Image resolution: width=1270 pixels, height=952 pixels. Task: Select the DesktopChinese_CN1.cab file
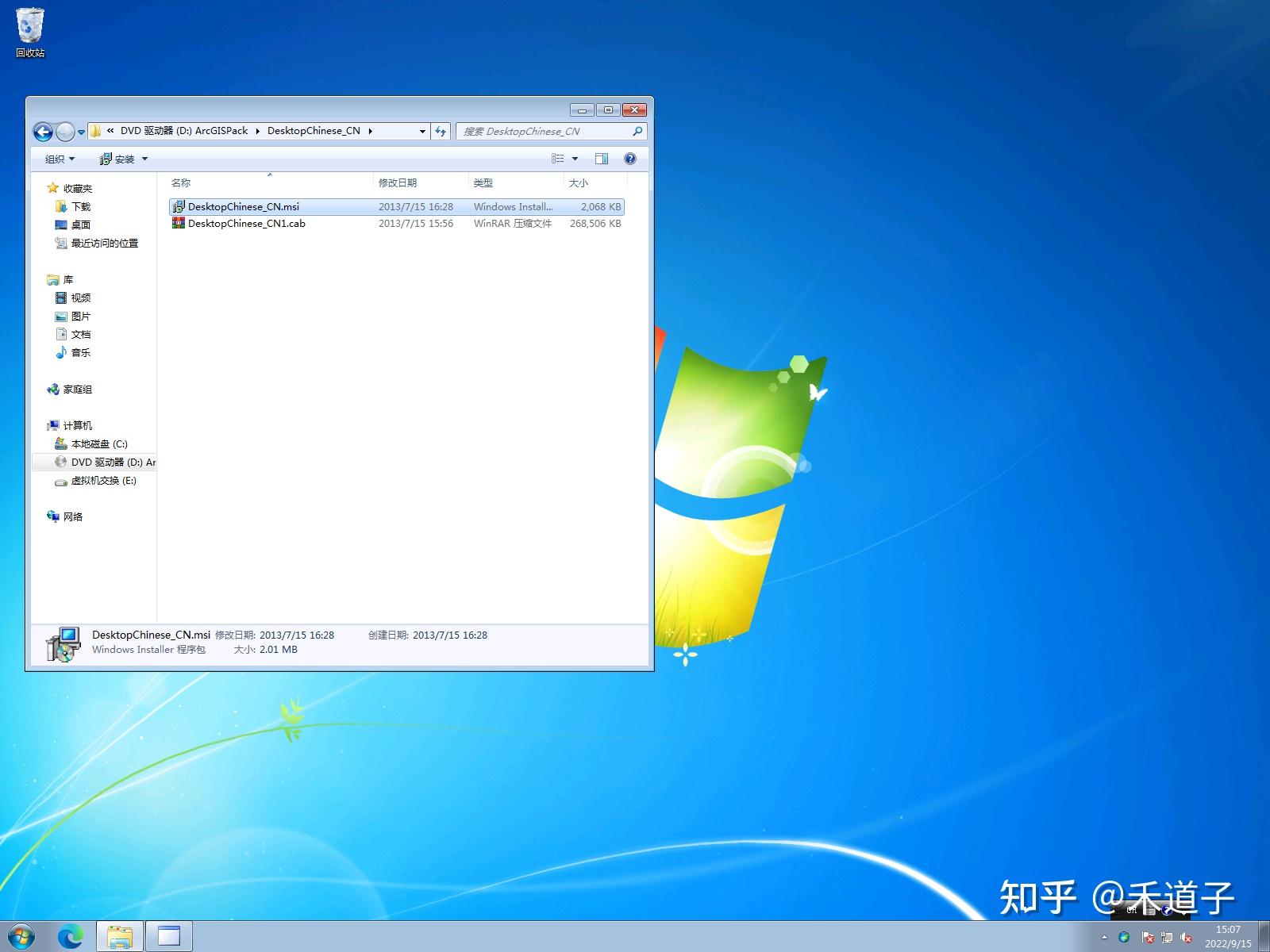(x=246, y=224)
